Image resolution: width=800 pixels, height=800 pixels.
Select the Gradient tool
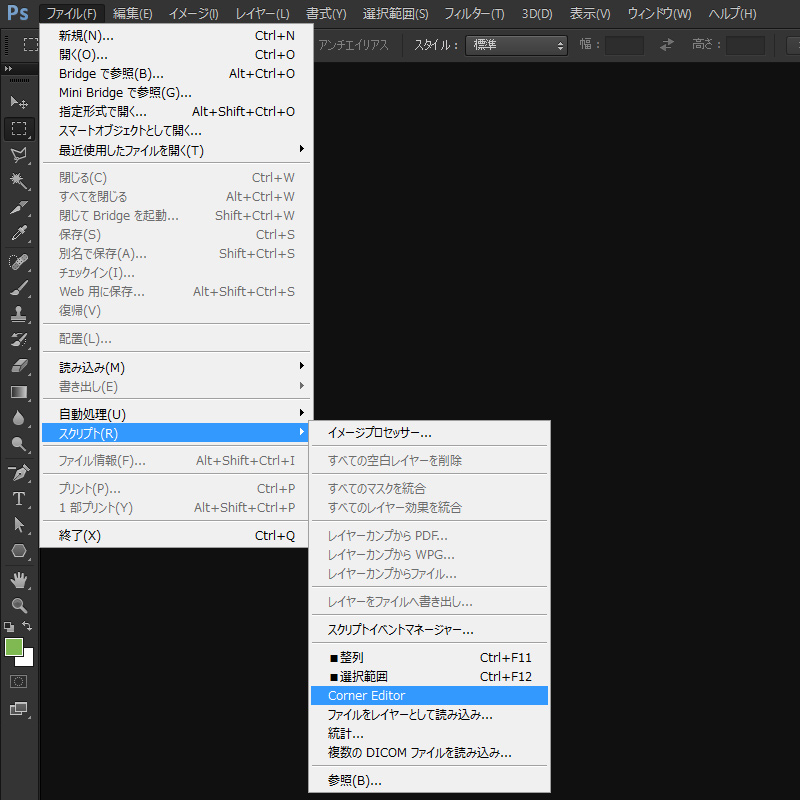coord(19,392)
